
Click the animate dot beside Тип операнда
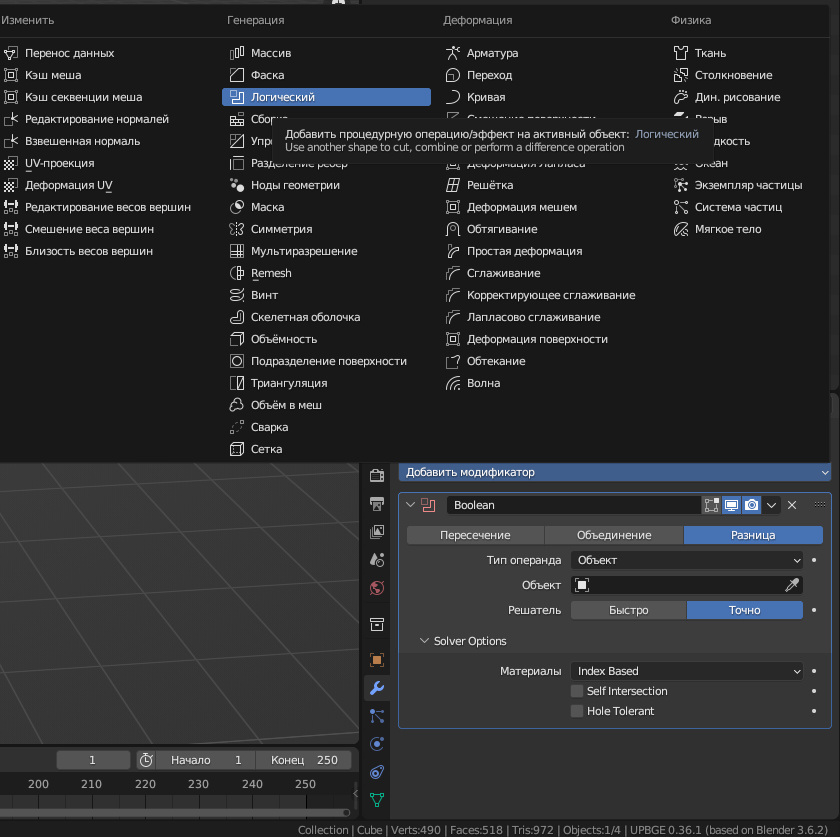[814, 560]
